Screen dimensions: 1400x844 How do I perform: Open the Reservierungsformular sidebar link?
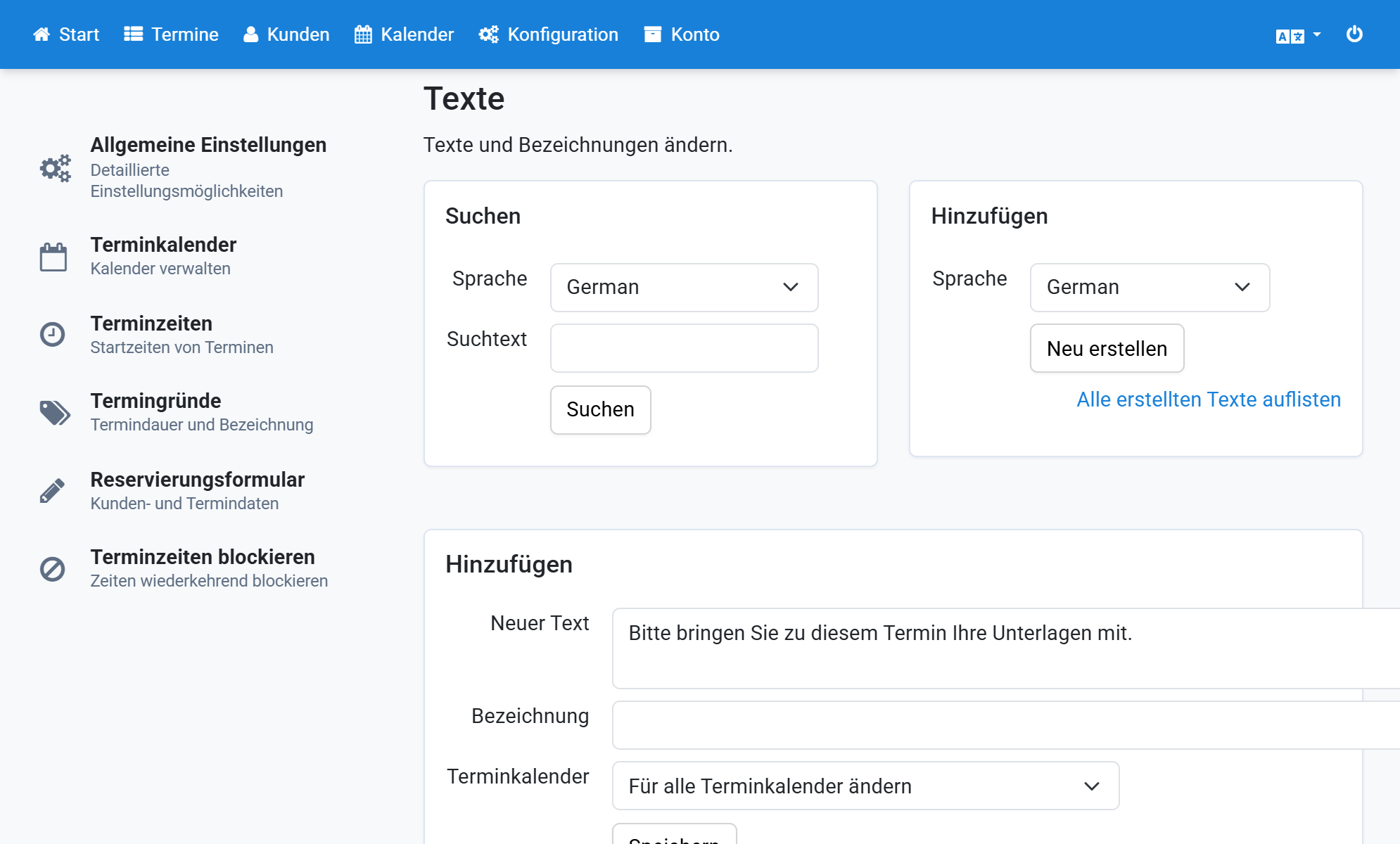[x=198, y=480]
